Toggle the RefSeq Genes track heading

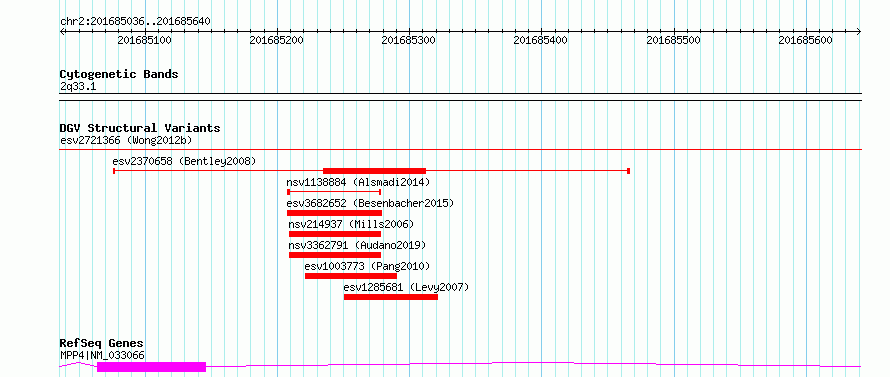[x=102, y=344]
